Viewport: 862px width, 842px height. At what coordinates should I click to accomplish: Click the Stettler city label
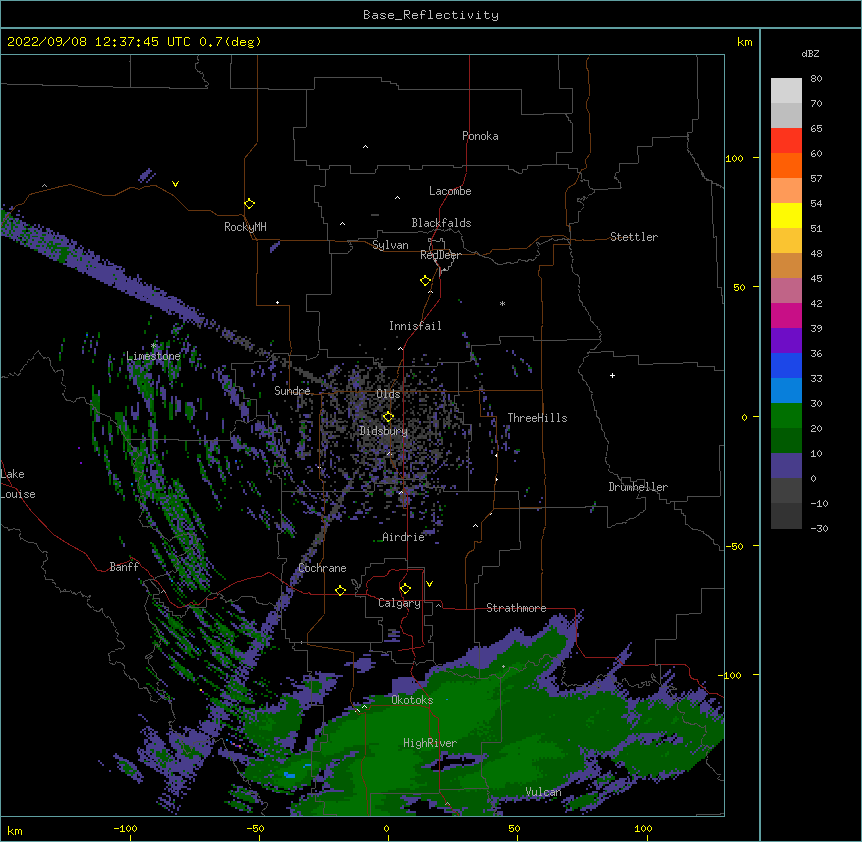point(634,237)
